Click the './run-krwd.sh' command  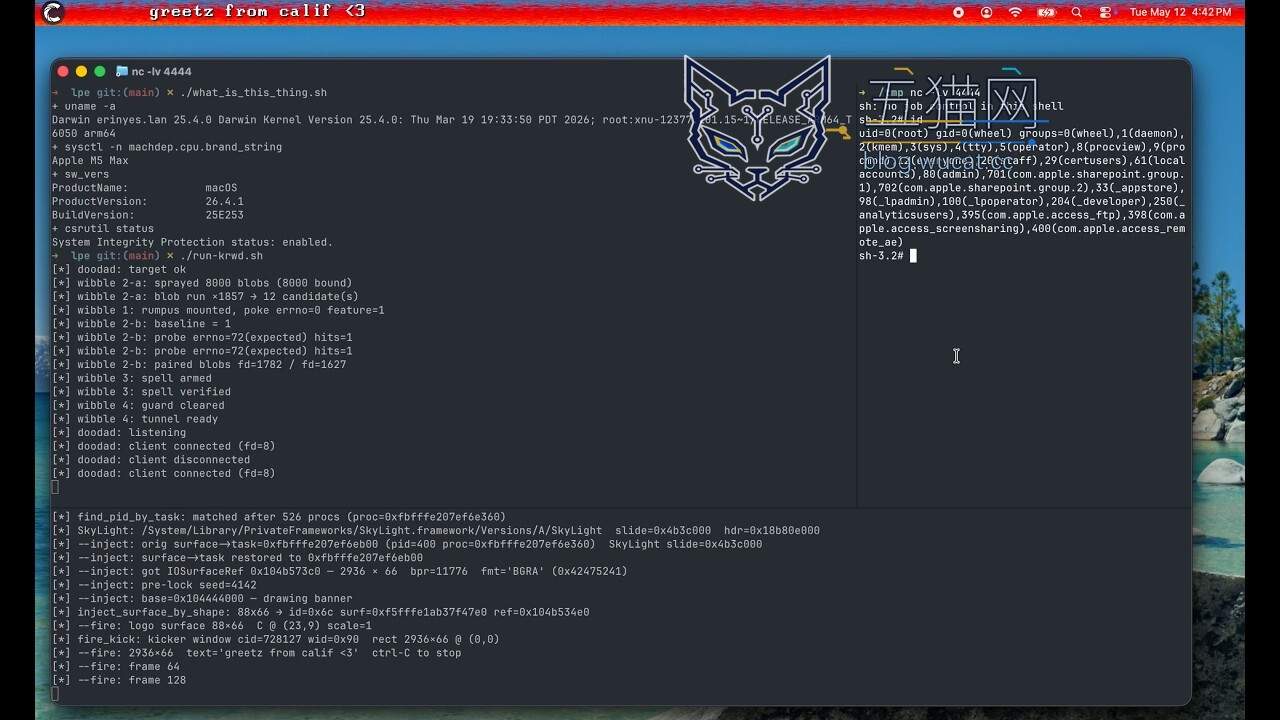pos(221,256)
